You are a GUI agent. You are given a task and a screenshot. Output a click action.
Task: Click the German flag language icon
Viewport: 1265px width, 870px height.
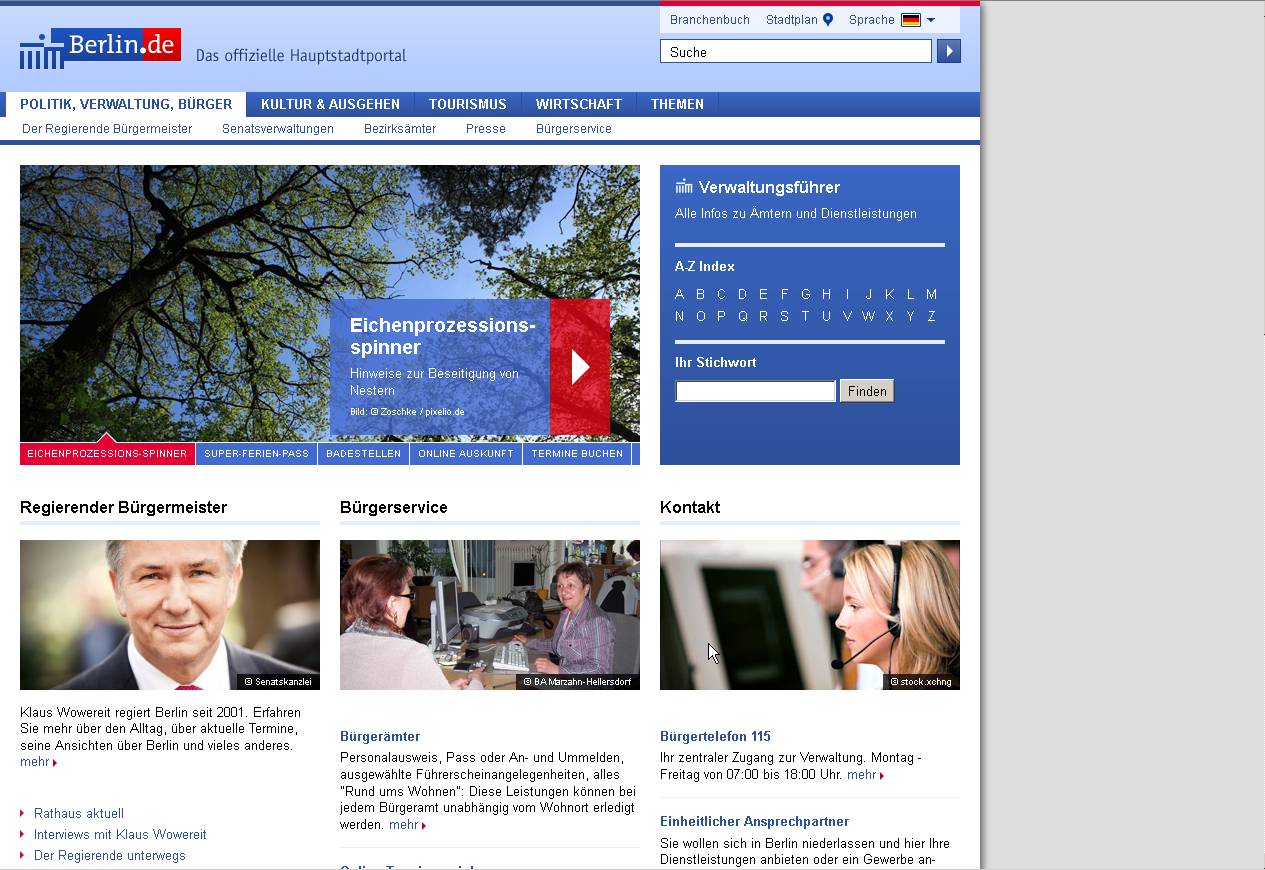point(910,20)
